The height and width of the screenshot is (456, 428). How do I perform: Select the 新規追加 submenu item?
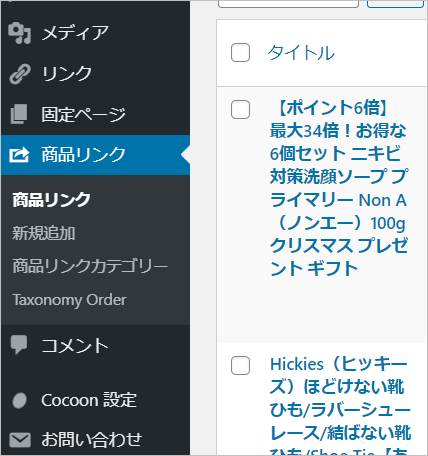click(x=44, y=233)
